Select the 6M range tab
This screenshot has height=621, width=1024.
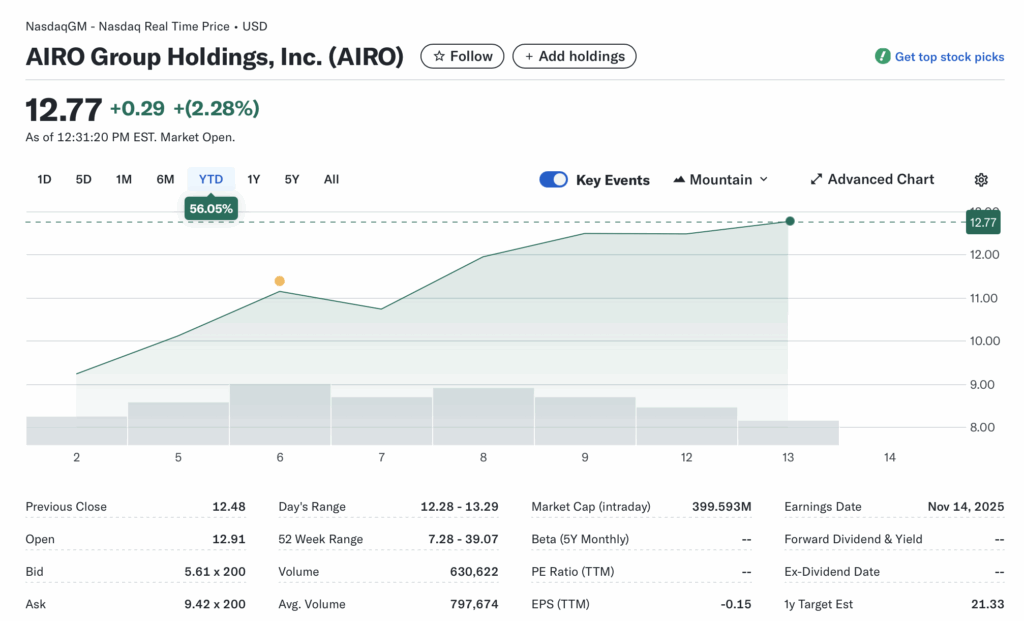click(165, 180)
